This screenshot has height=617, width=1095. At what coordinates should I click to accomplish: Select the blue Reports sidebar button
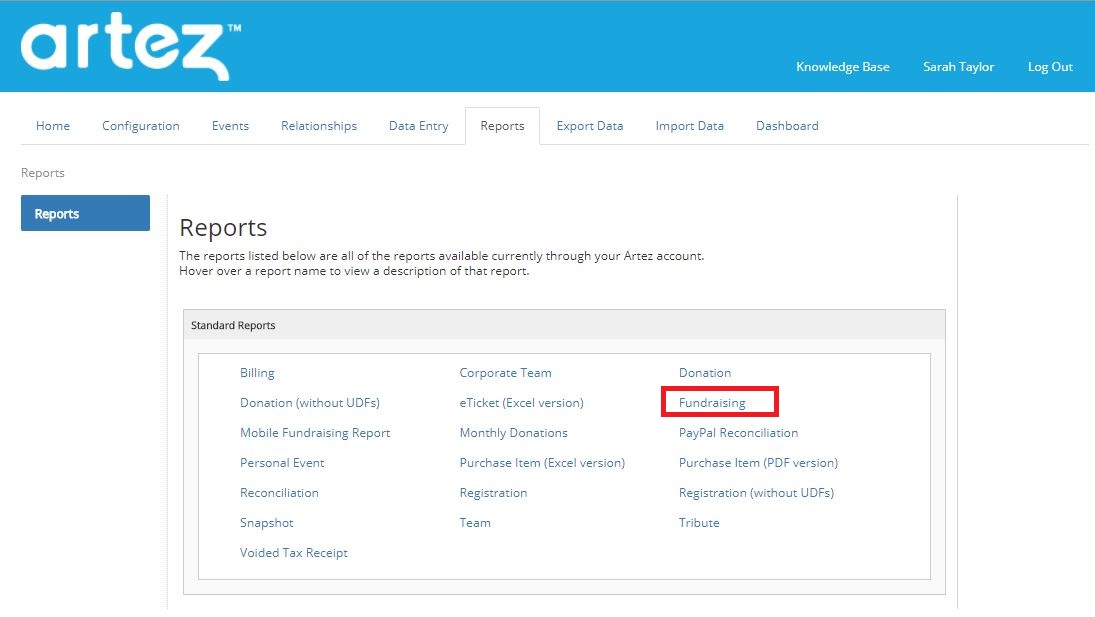pyautogui.click(x=85, y=213)
